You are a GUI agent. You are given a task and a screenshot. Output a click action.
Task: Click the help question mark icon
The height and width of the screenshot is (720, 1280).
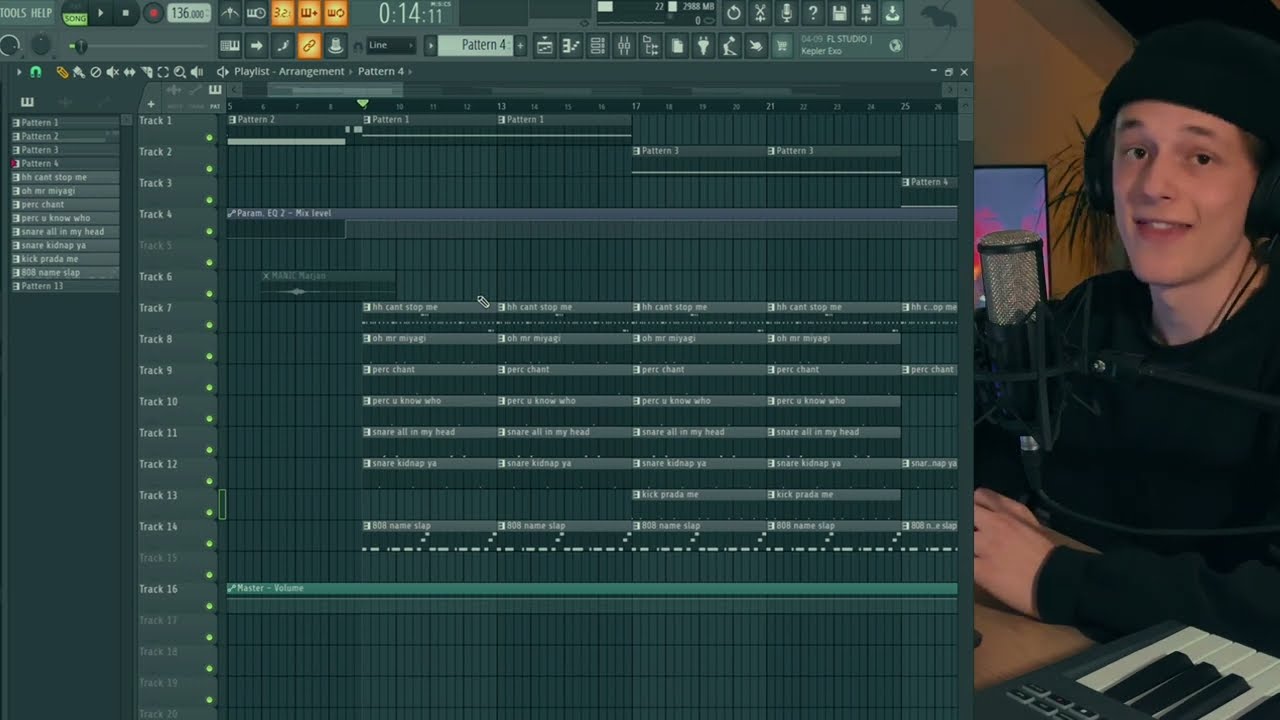[813, 13]
